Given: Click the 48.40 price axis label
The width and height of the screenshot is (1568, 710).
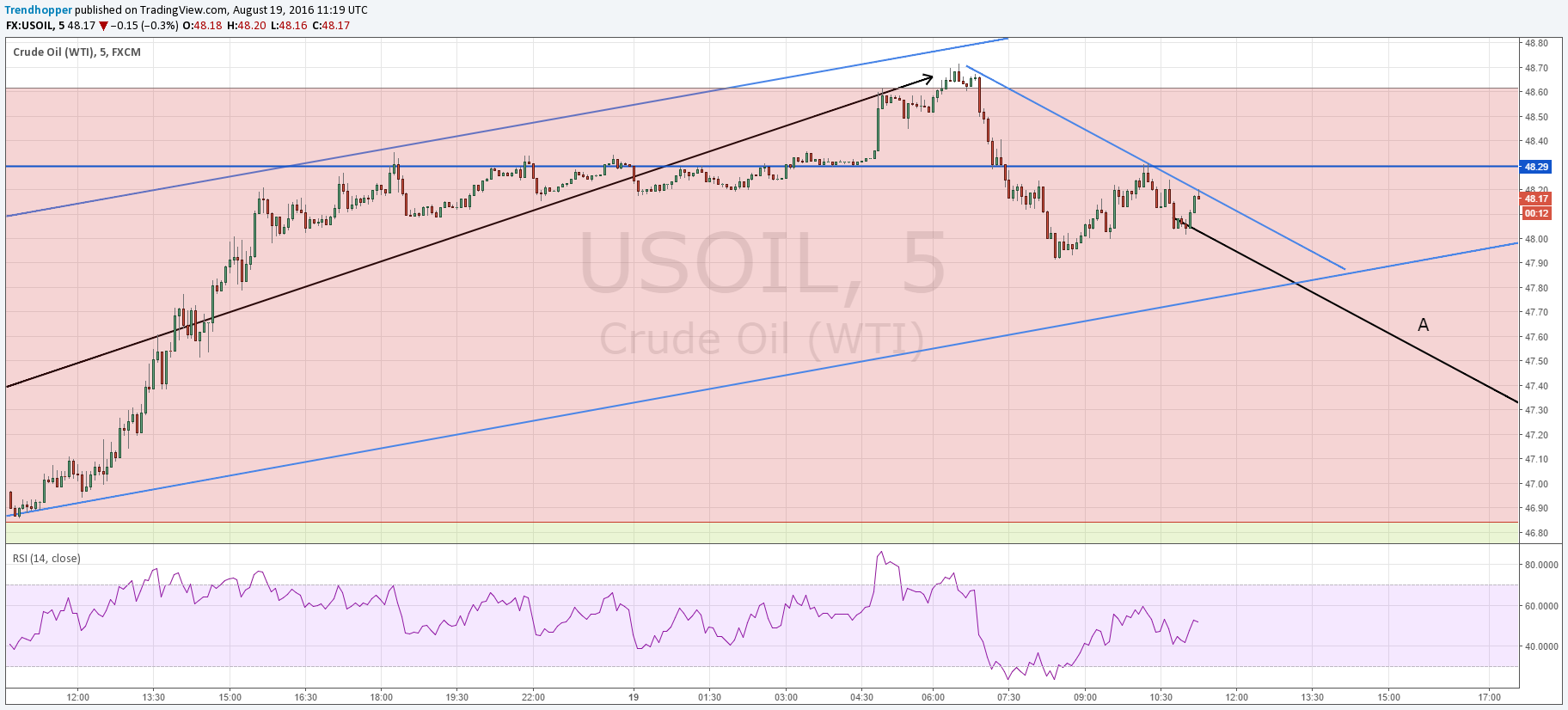Looking at the screenshot, I should [1536, 141].
